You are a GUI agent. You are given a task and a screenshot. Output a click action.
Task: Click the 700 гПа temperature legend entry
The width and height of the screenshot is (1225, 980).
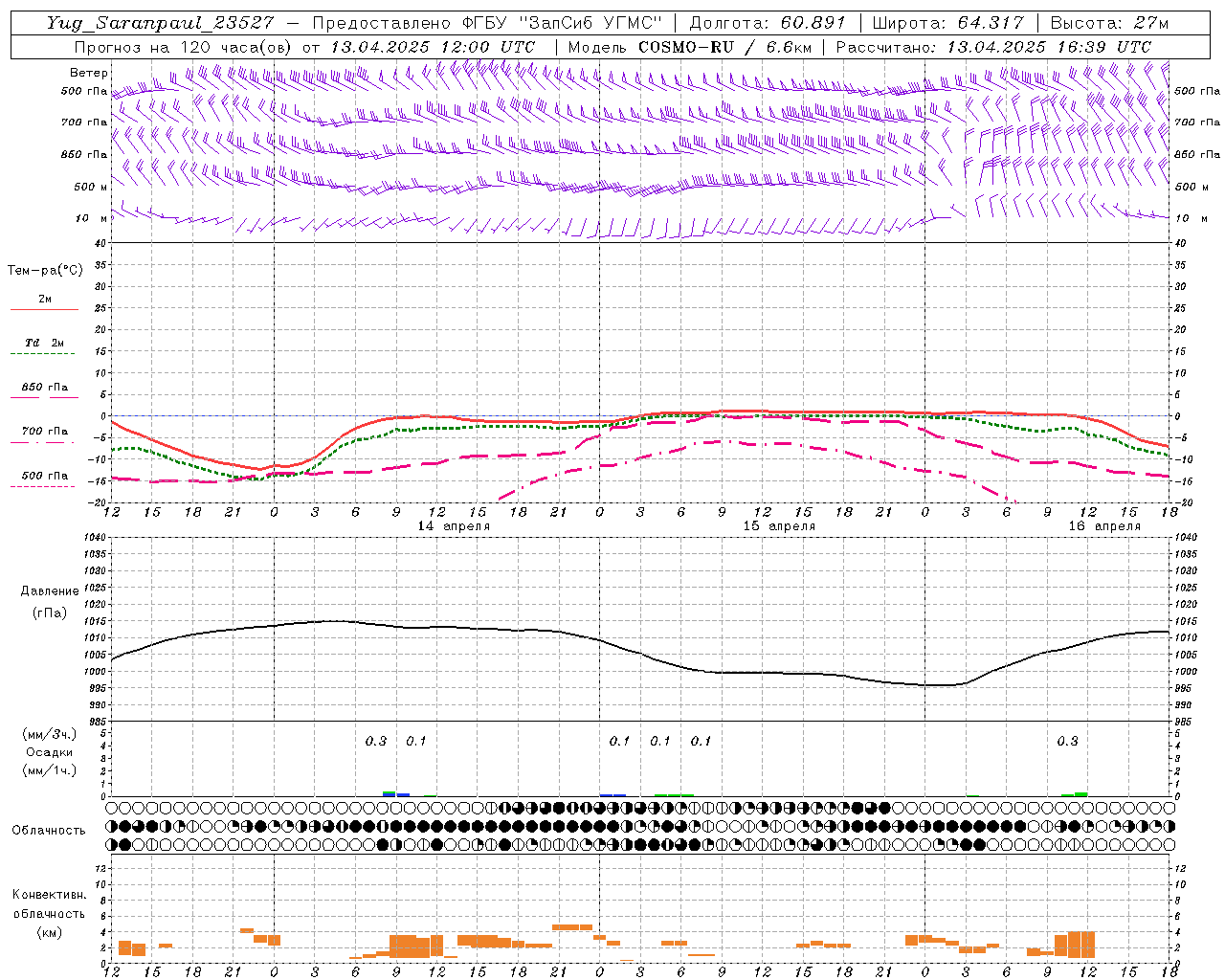pos(44,432)
